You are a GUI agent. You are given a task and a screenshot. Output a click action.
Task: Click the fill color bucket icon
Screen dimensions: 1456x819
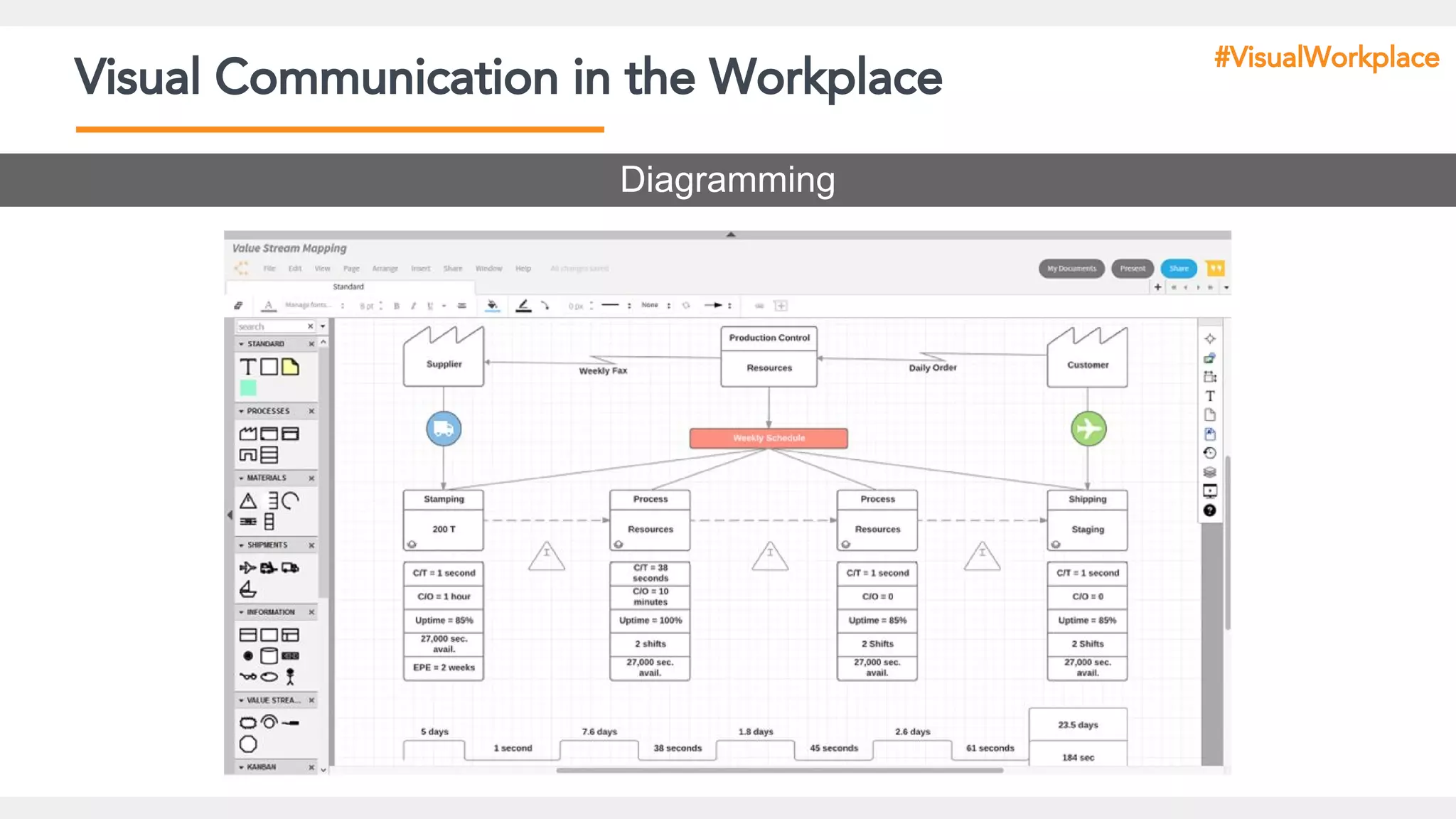[x=492, y=306]
